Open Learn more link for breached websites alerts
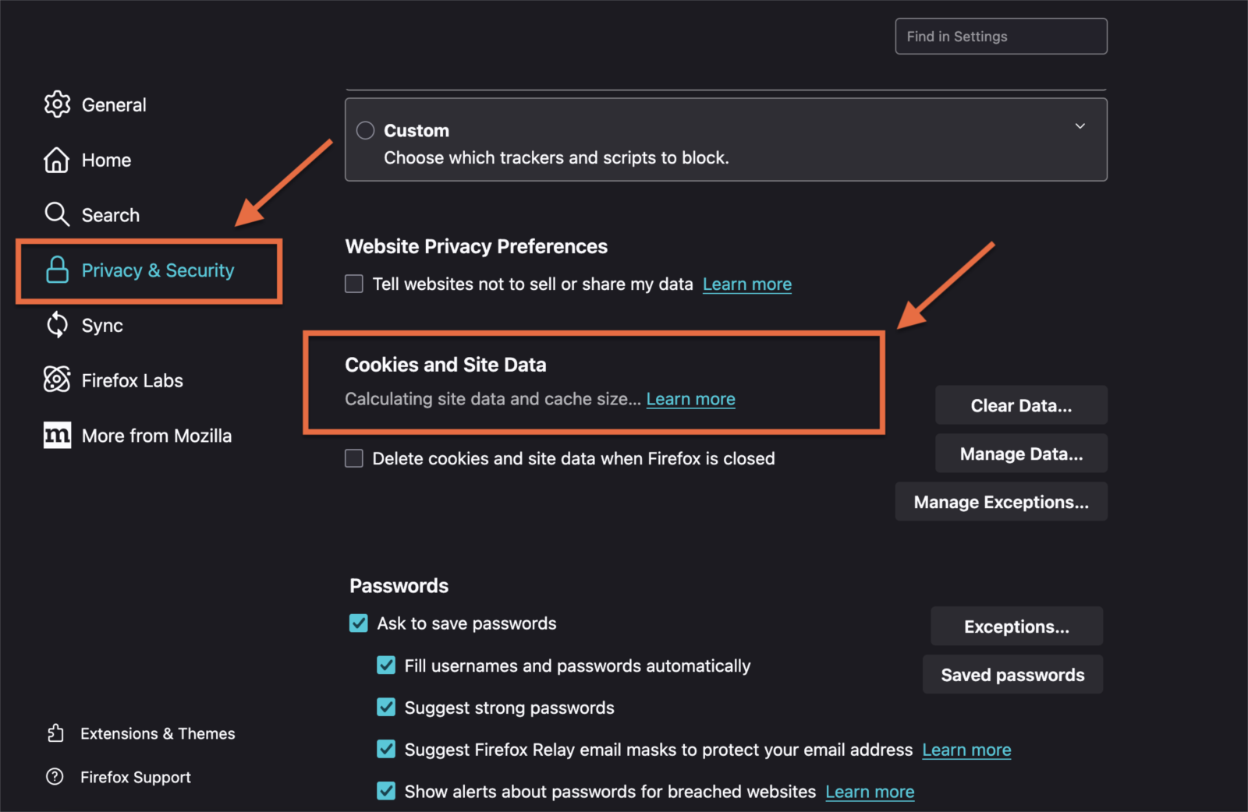Viewport: 1248px width, 812px height. [x=870, y=792]
